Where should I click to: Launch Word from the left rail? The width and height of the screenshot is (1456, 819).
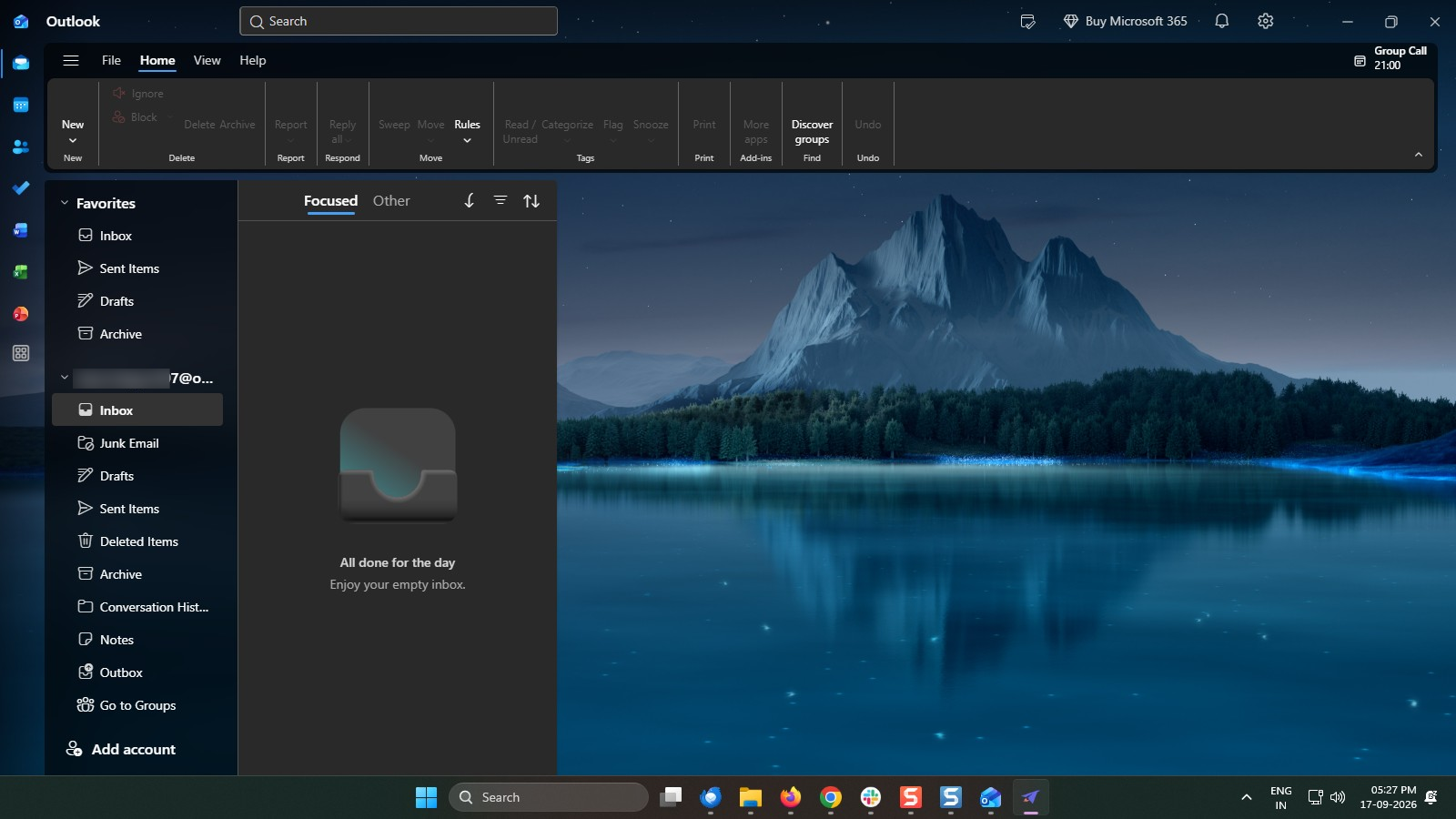(21, 230)
